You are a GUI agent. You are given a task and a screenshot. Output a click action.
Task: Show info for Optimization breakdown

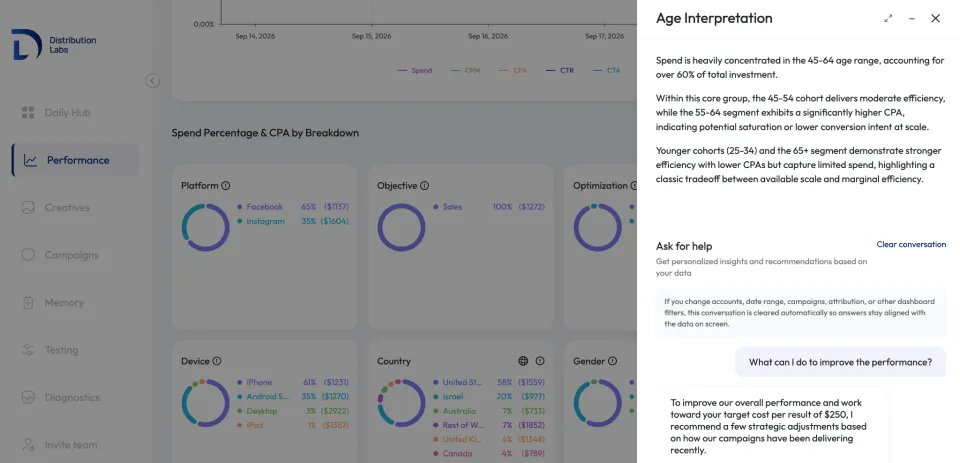click(634, 186)
